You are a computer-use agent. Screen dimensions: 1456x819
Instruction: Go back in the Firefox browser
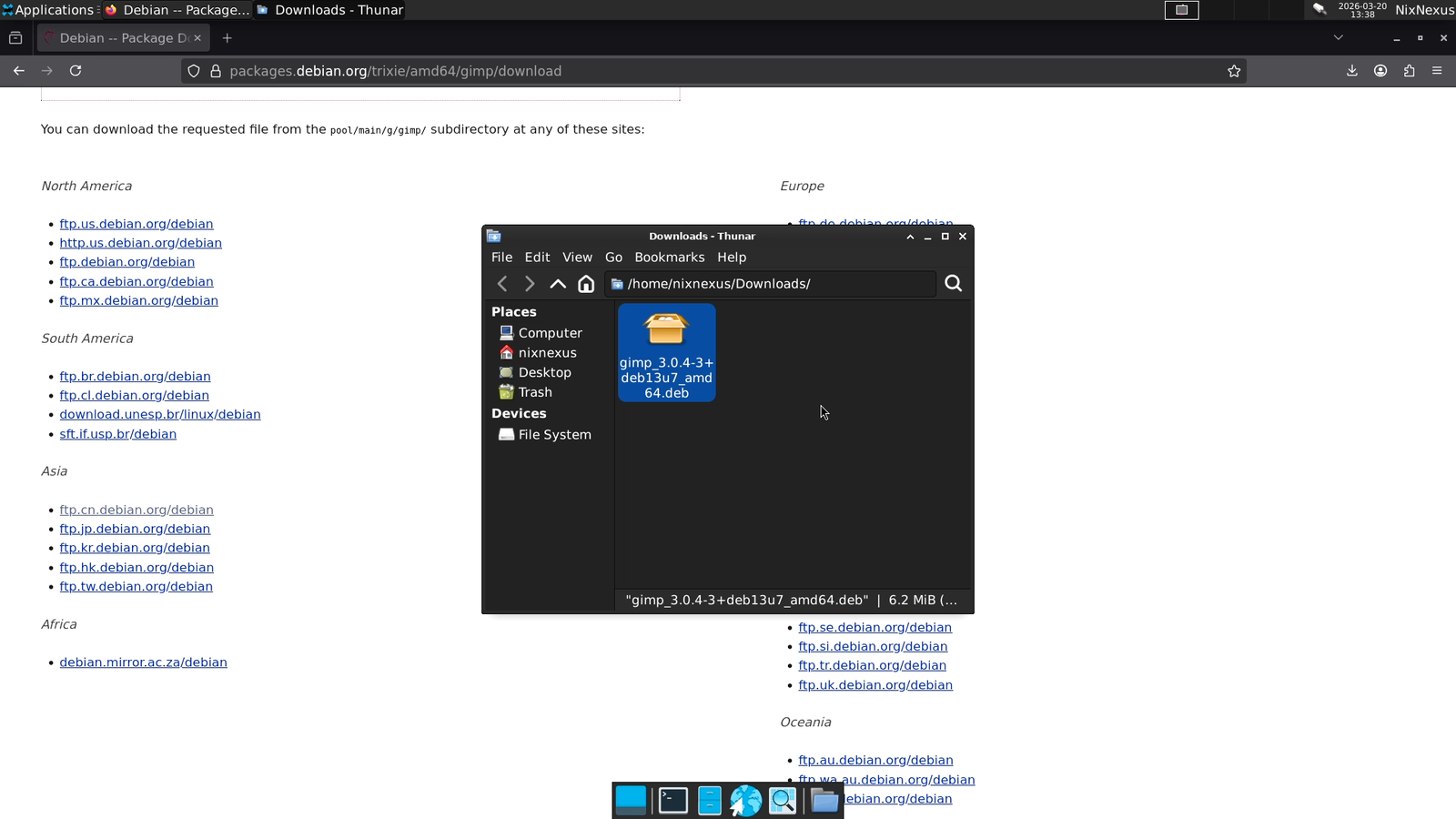click(x=19, y=71)
